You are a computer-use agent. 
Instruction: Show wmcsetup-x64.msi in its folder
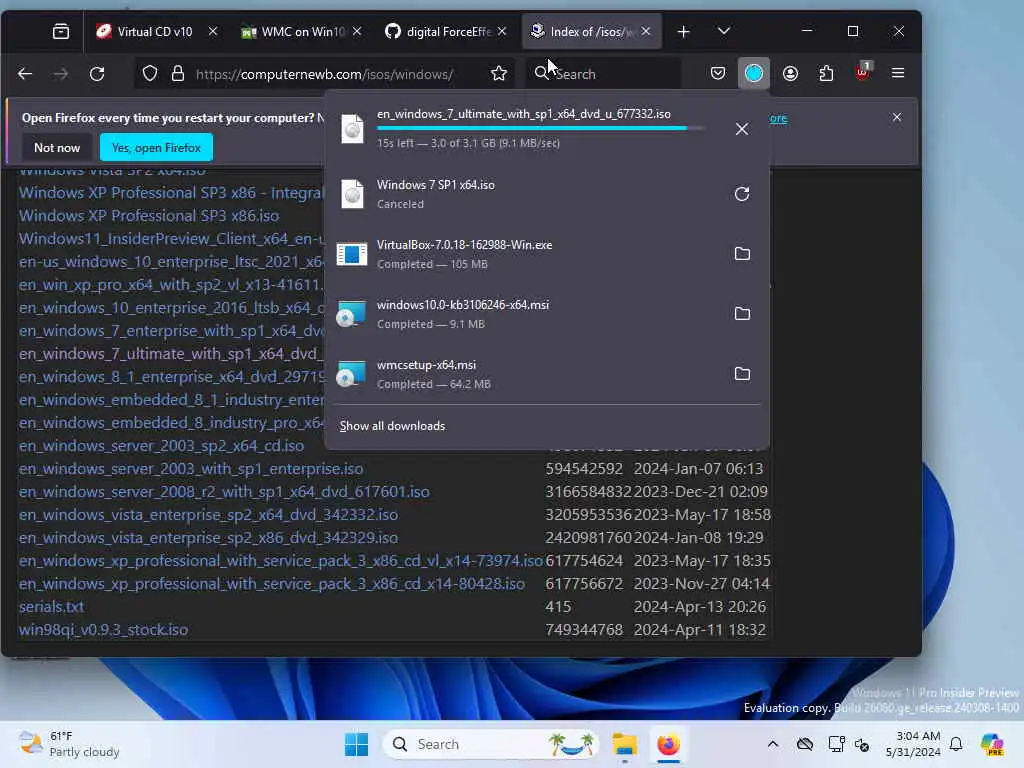coord(742,374)
